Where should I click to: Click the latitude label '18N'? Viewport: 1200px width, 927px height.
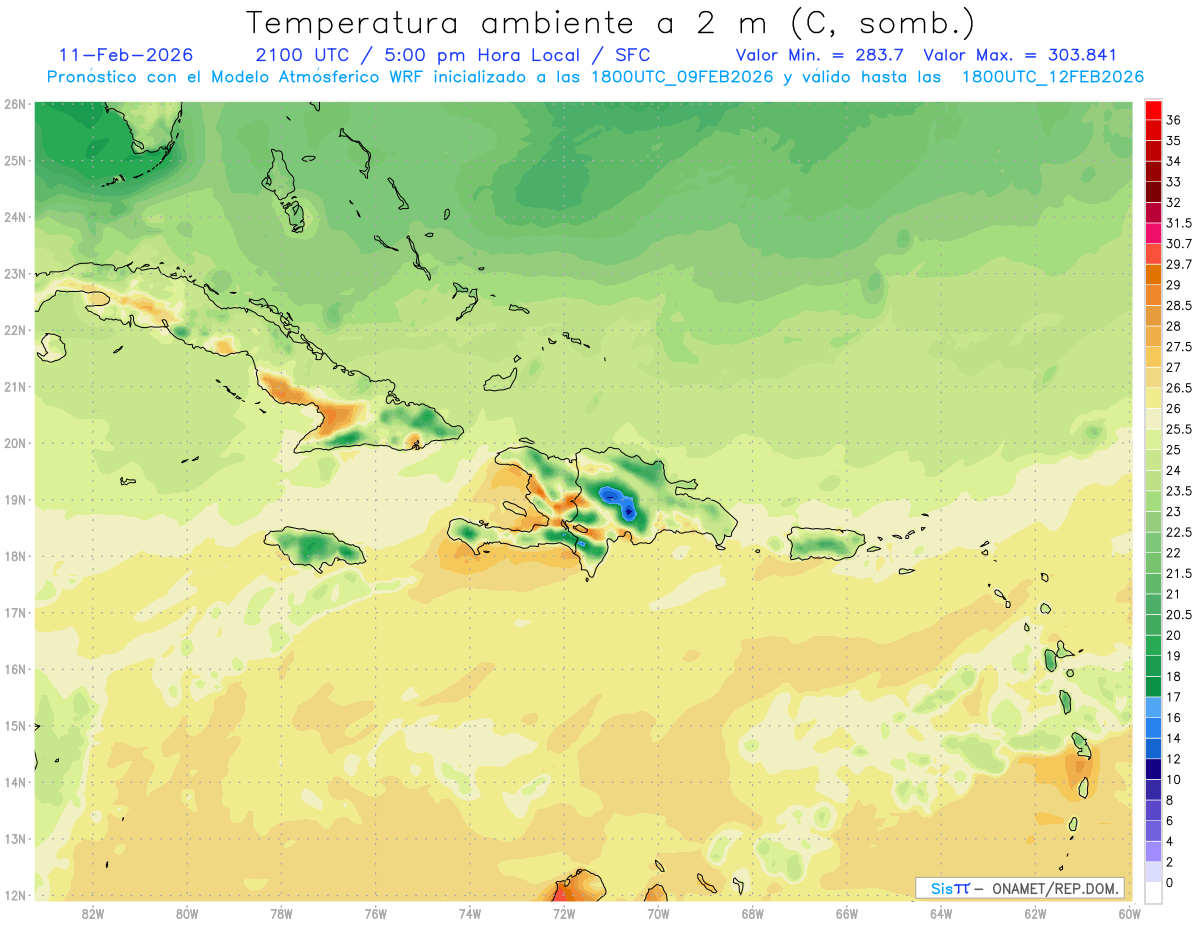pos(15,556)
